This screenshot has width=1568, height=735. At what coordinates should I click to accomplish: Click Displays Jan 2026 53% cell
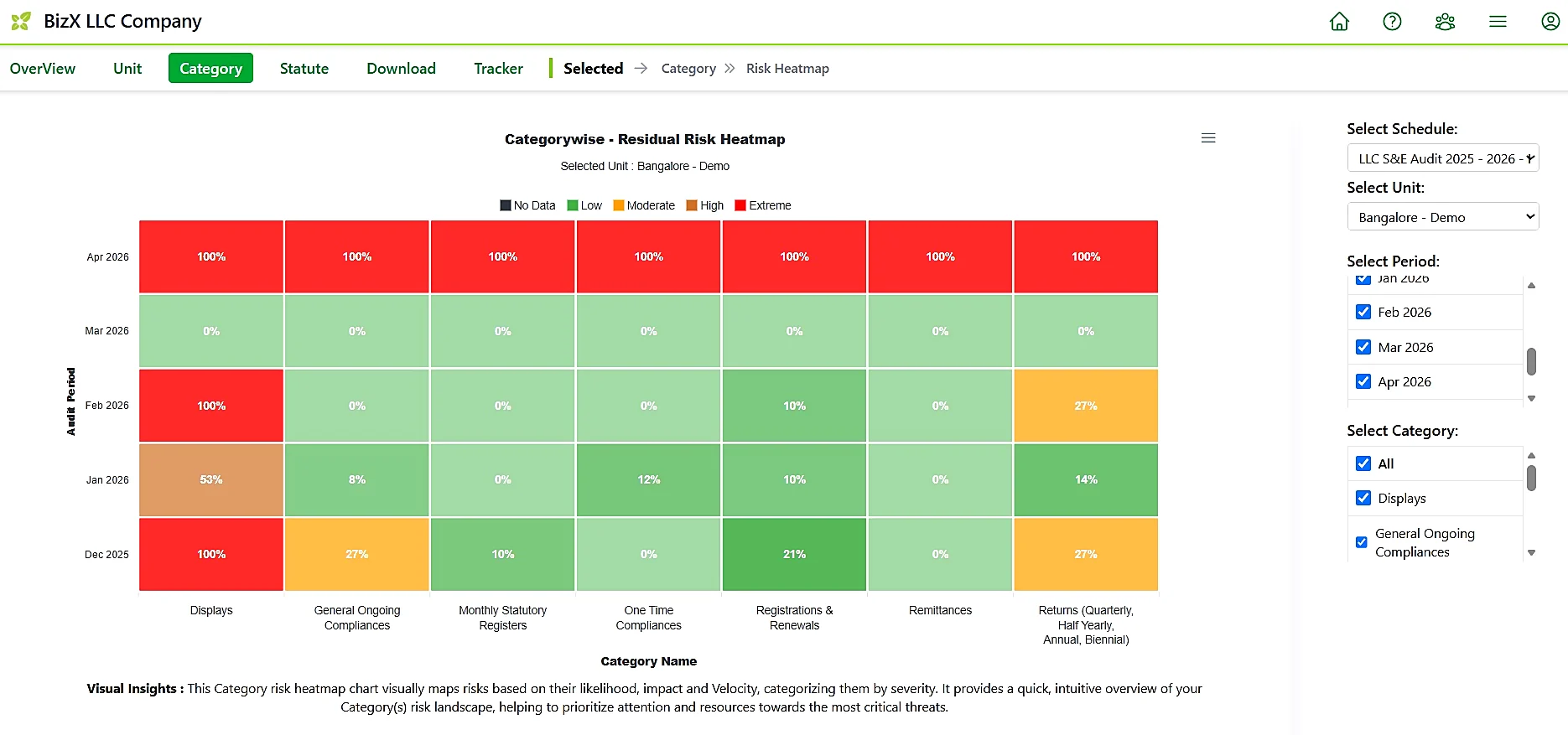pos(211,479)
